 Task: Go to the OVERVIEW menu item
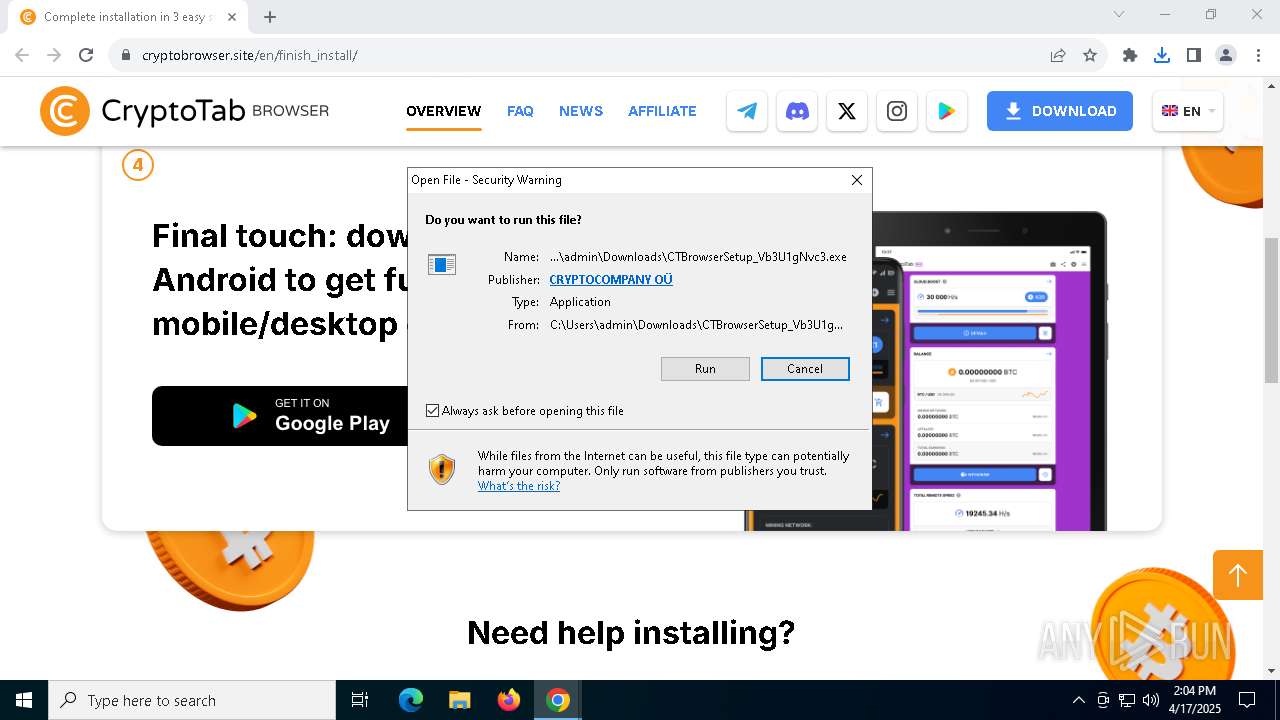(443, 111)
